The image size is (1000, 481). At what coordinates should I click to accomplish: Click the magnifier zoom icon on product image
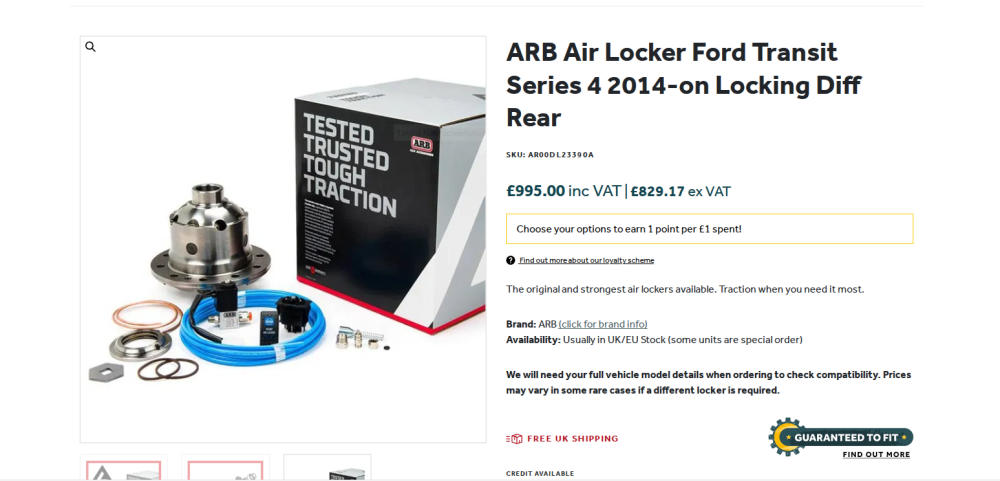pos(90,47)
